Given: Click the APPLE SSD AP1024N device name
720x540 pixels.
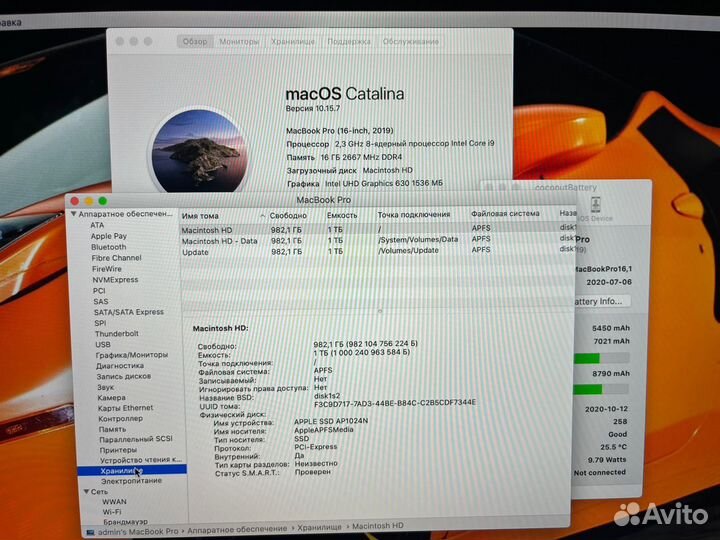Looking at the screenshot, I should click(331, 421).
